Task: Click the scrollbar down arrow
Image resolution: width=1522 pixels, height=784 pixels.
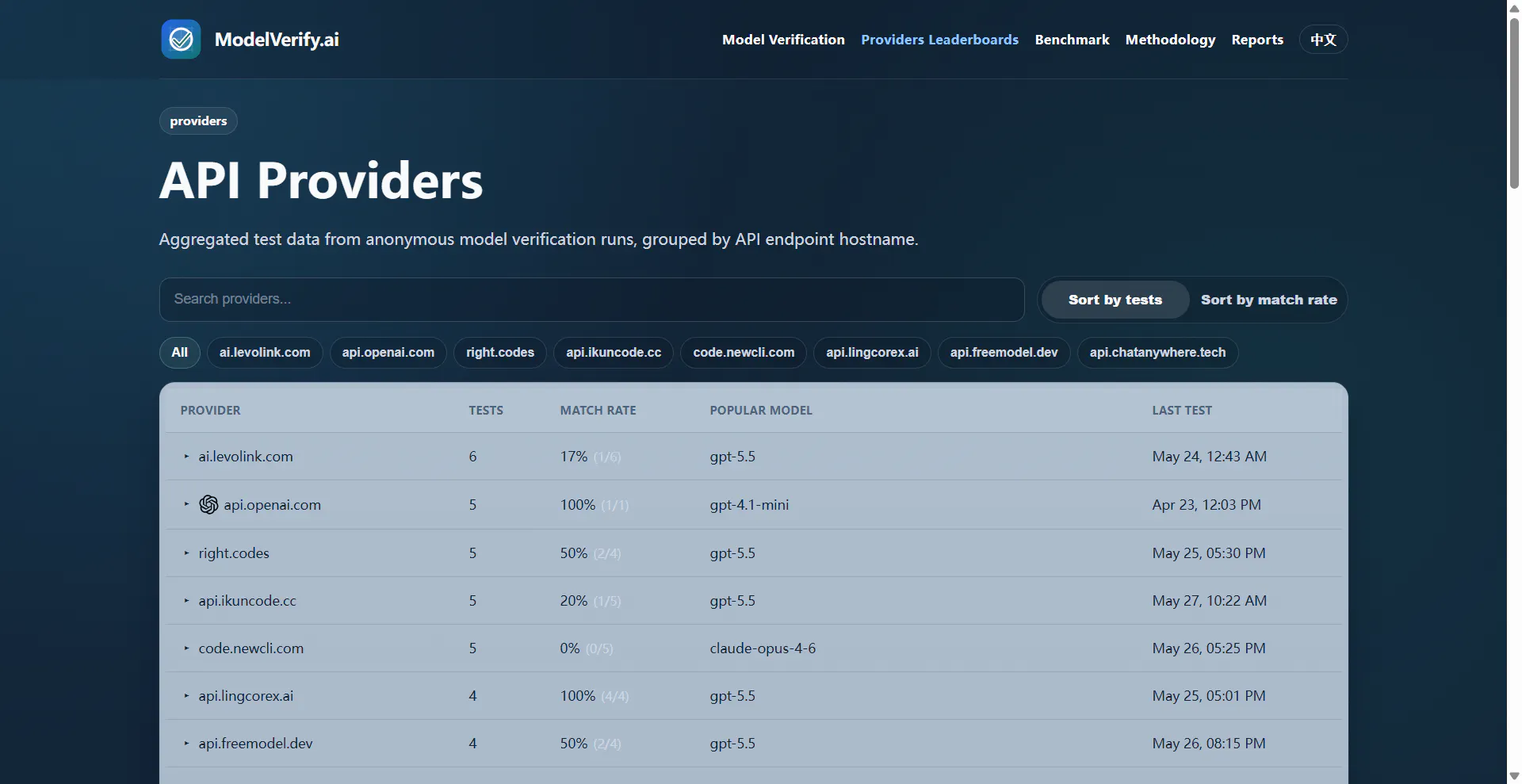Action: coord(1514,776)
